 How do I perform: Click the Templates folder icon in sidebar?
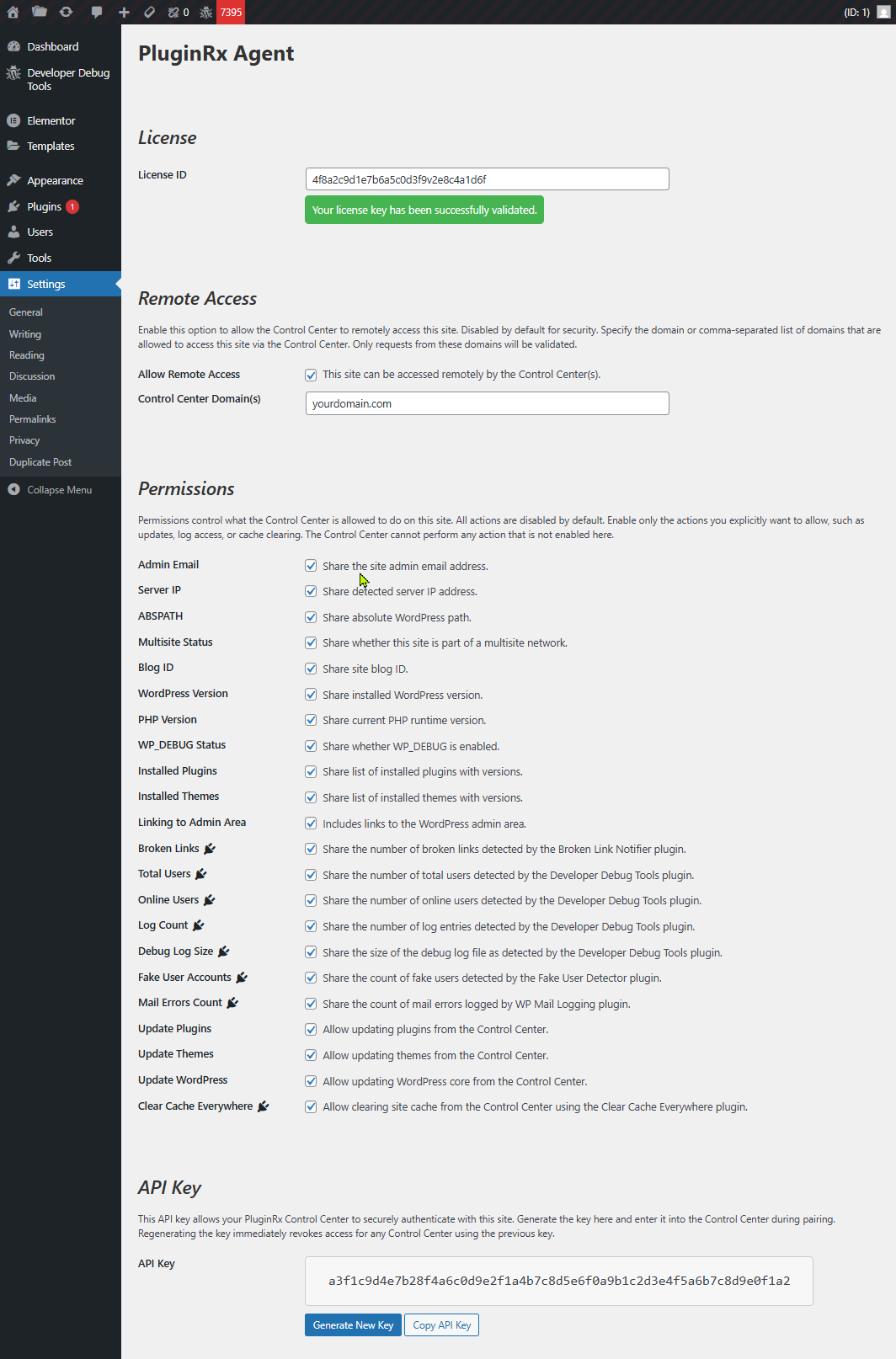(13, 146)
